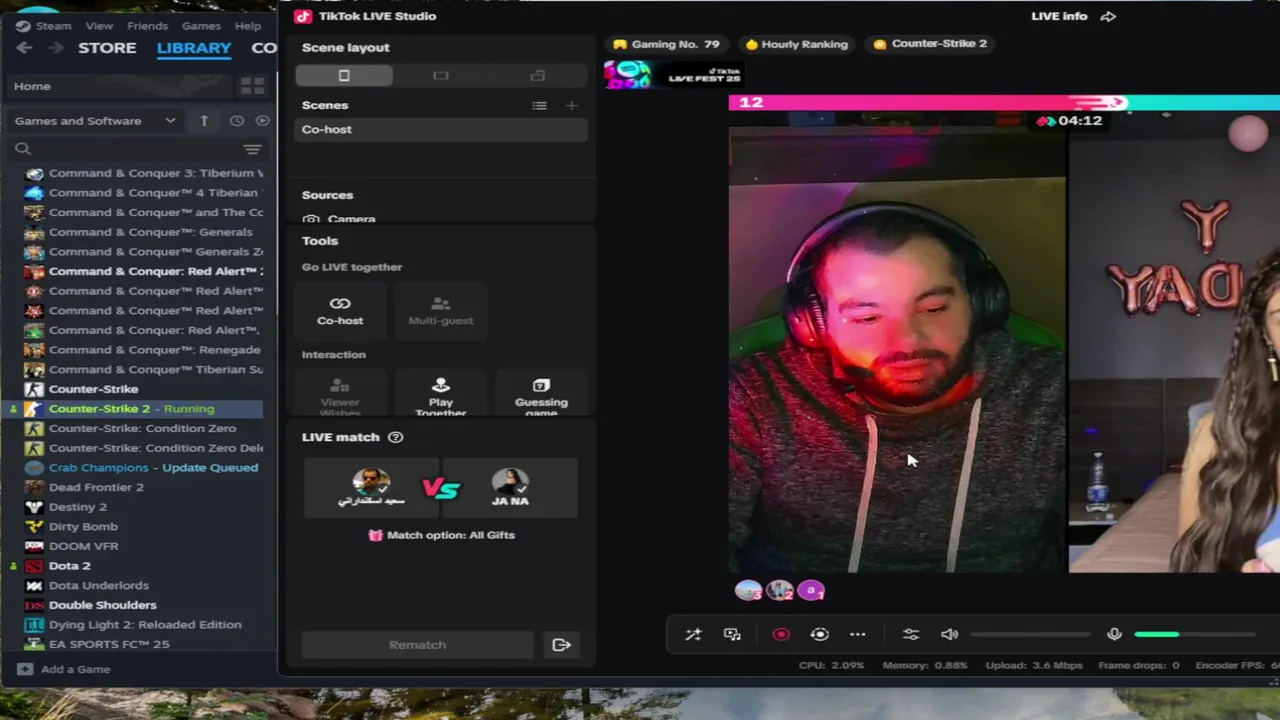This screenshot has width=1280, height=720.
Task: Go back with Steam's back arrow
Action: [24, 48]
